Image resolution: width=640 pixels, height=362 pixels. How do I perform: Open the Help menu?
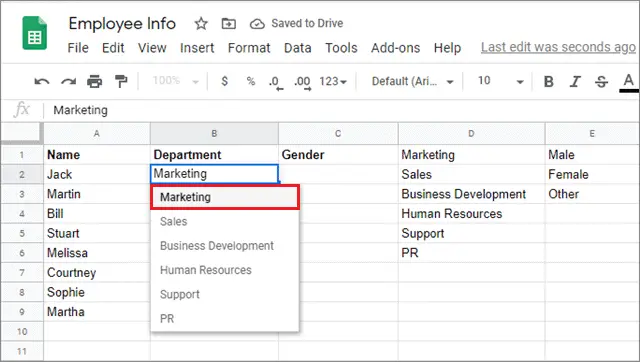pos(447,48)
